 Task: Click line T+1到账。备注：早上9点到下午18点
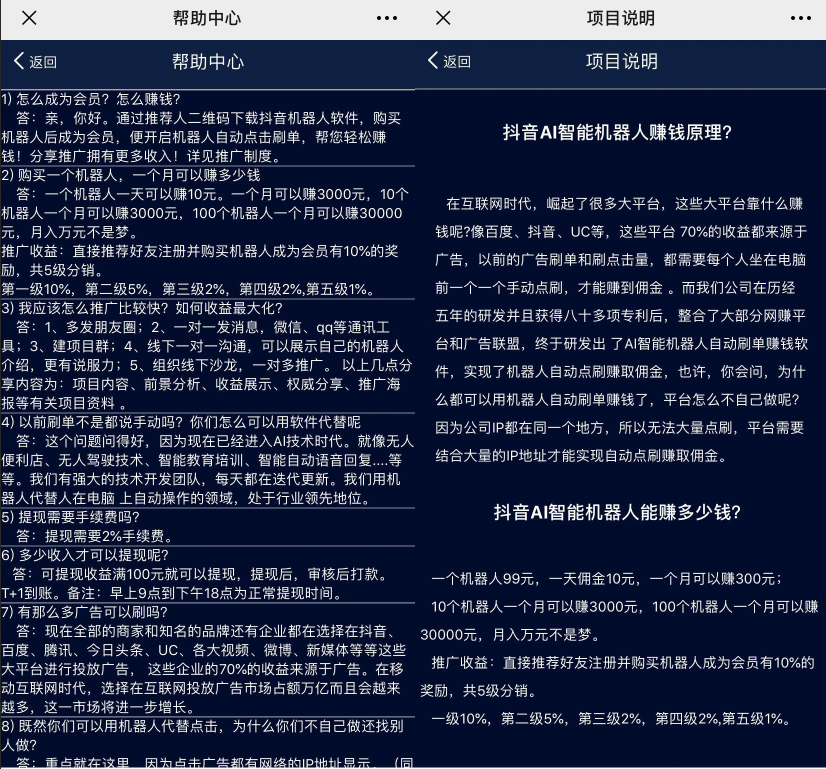[173, 593]
